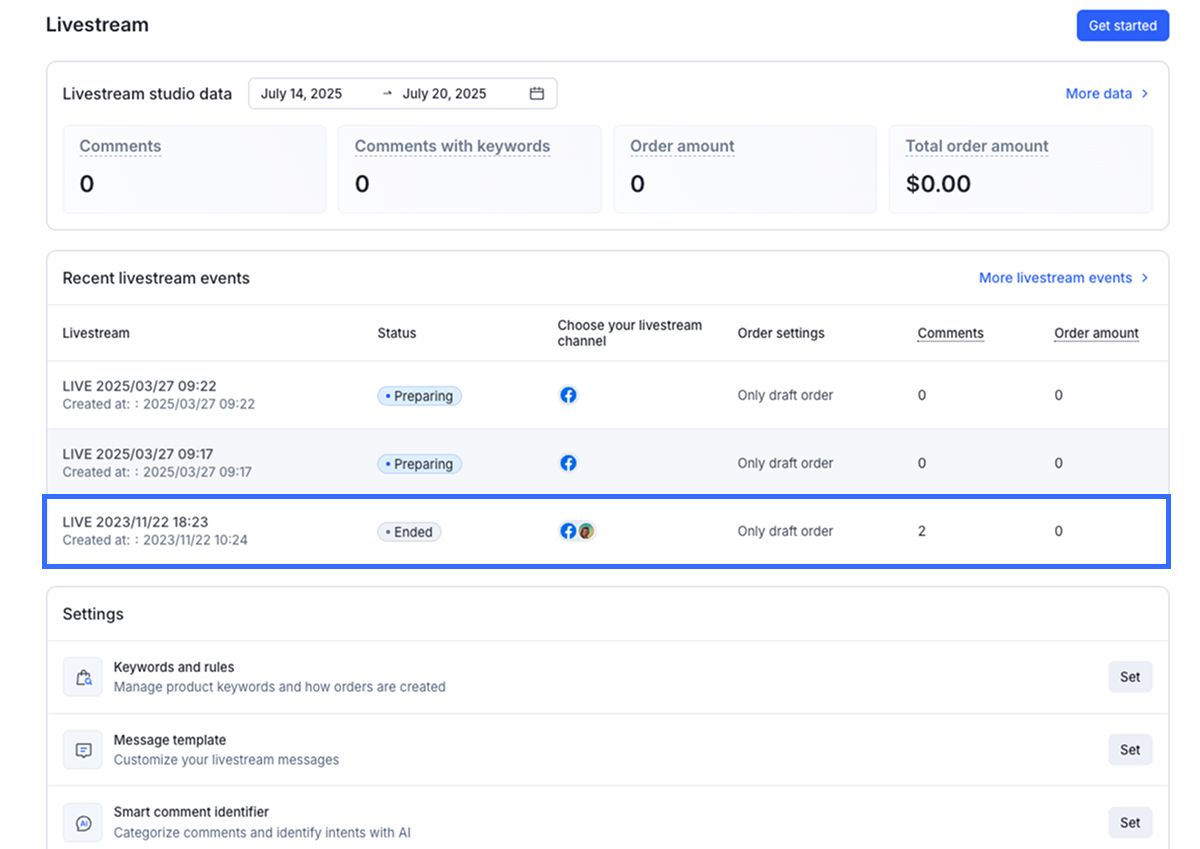Click the Smart comment identifier AI icon
Screen dimensions: 1200x849
point(83,823)
